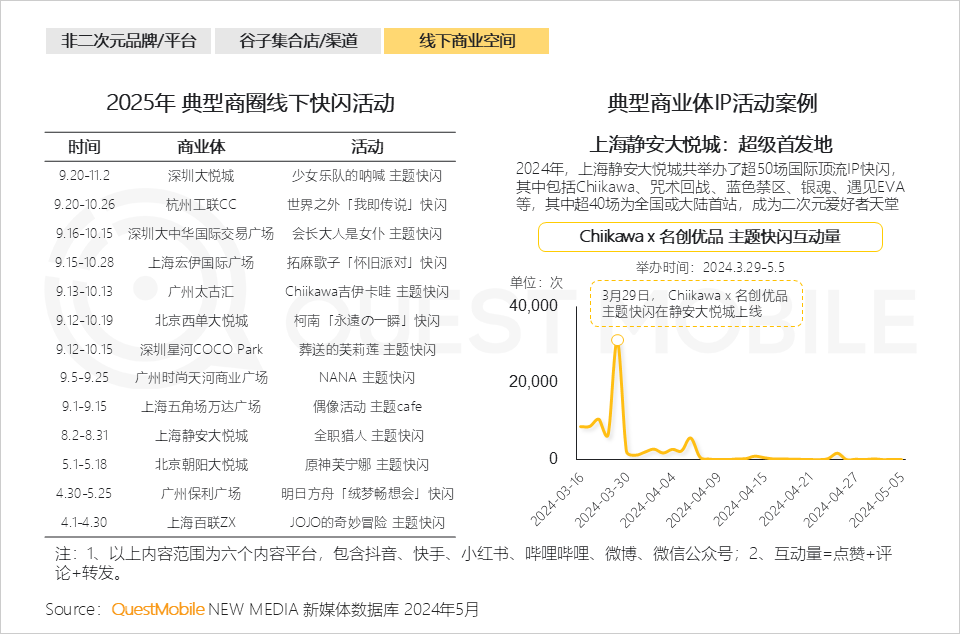960x634 pixels.
Task: Click the 上海静安大悦城：超级首发地 heading
Action: click(x=712, y=143)
